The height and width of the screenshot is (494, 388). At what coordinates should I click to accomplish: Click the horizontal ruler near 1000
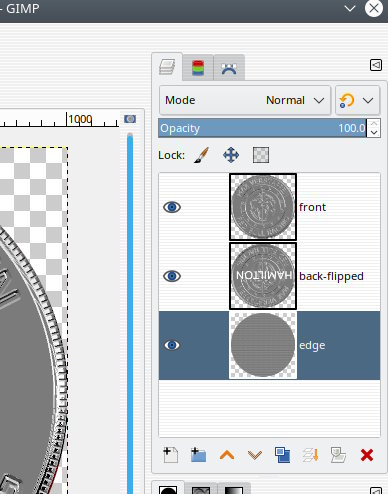coord(80,119)
